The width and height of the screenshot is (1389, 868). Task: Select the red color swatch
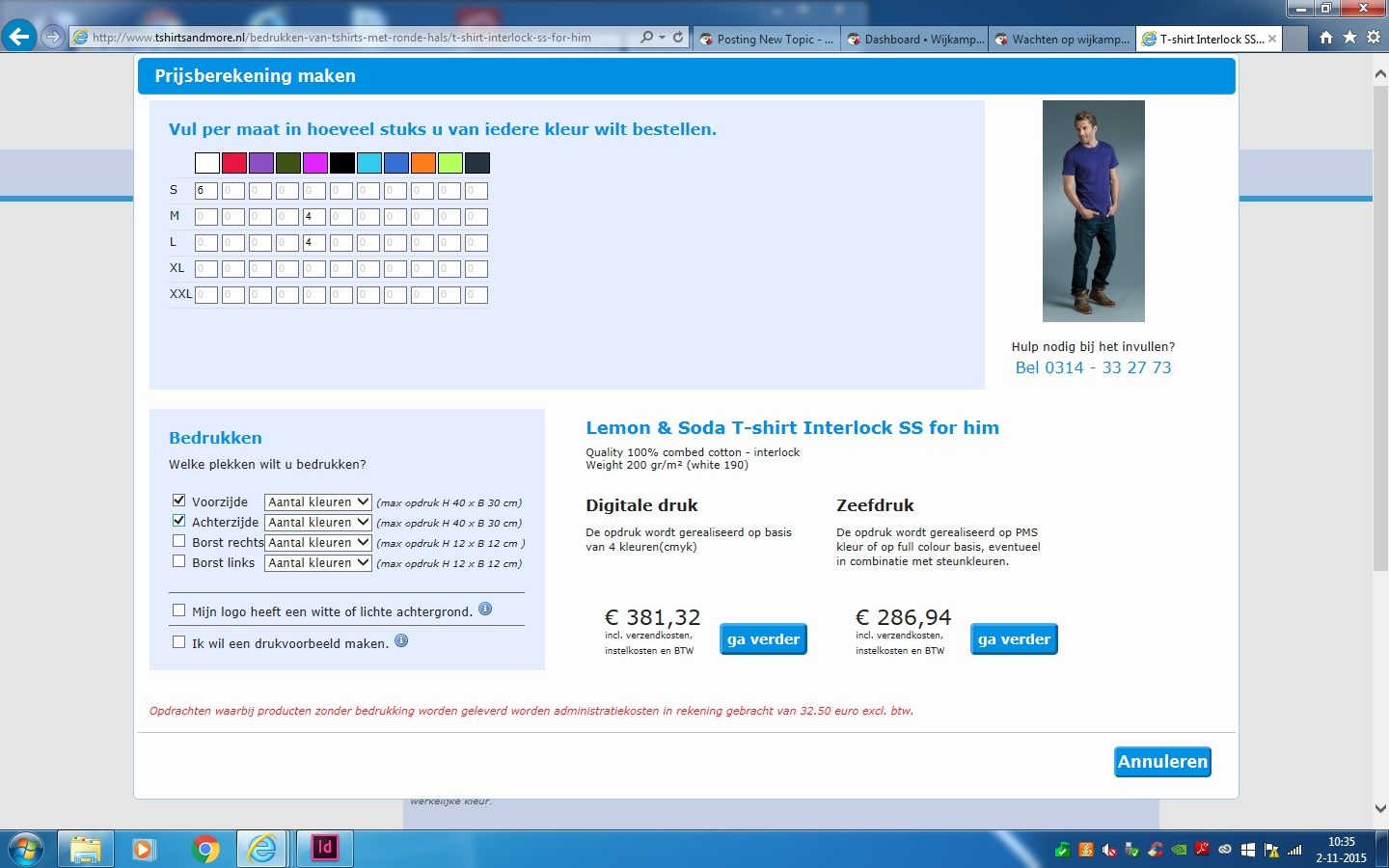tap(234, 163)
